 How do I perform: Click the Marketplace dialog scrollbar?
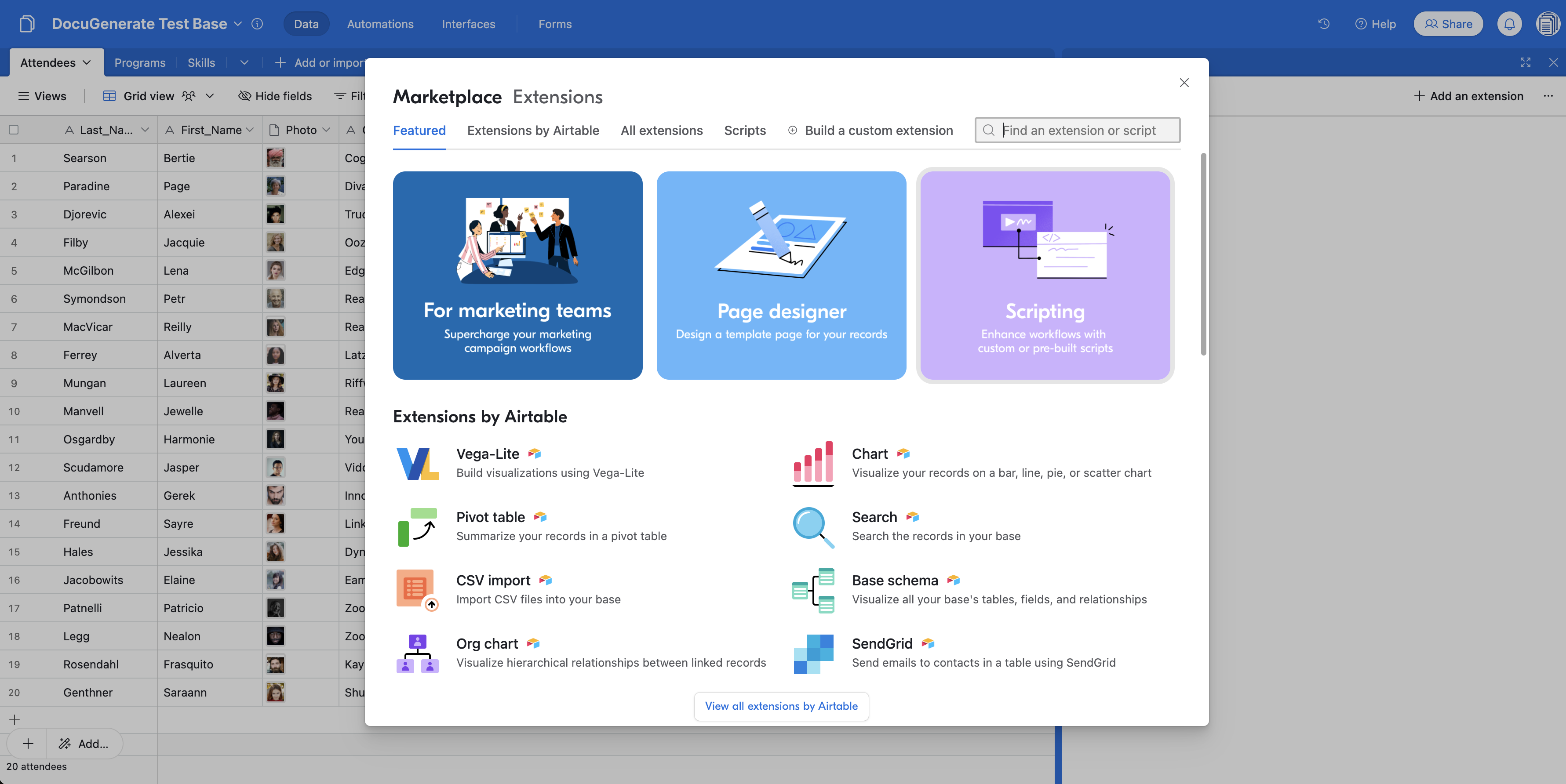coord(1203,254)
